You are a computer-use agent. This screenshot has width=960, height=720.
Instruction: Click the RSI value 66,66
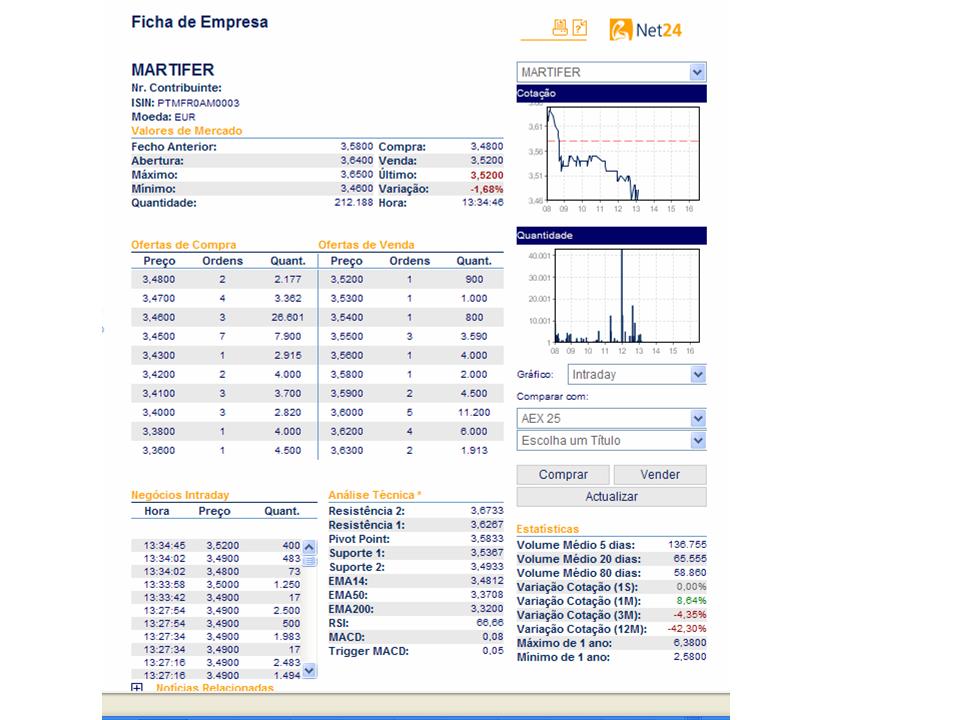coord(490,623)
